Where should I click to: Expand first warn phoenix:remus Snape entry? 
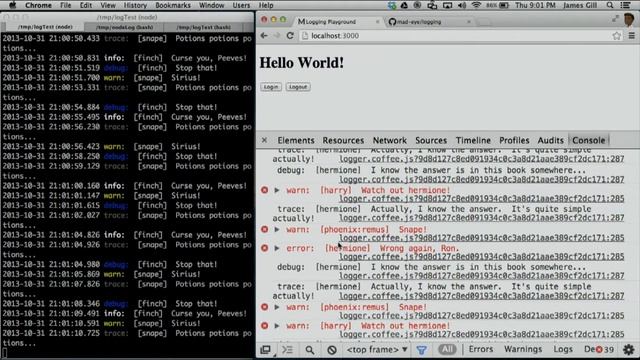click(x=277, y=229)
